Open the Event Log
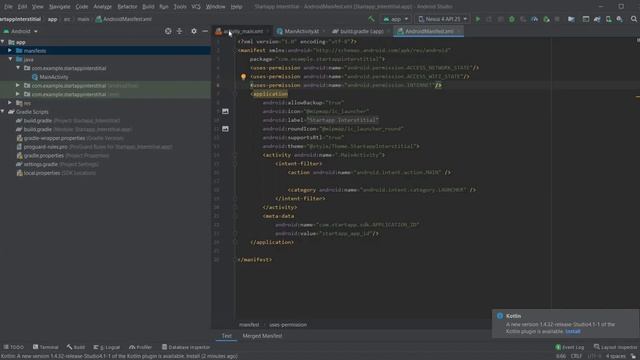The width and height of the screenshot is (640, 360). click(x=570, y=347)
